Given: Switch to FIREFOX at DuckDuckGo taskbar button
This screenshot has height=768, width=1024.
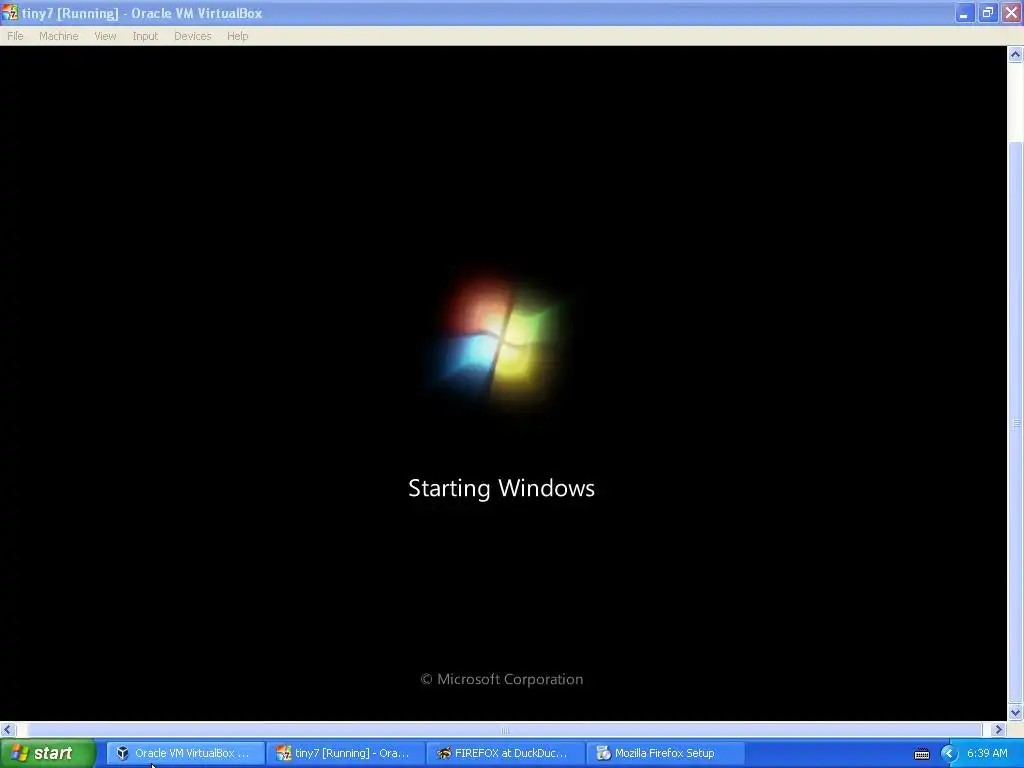Looking at the screenshot, I should pos(505,753).
